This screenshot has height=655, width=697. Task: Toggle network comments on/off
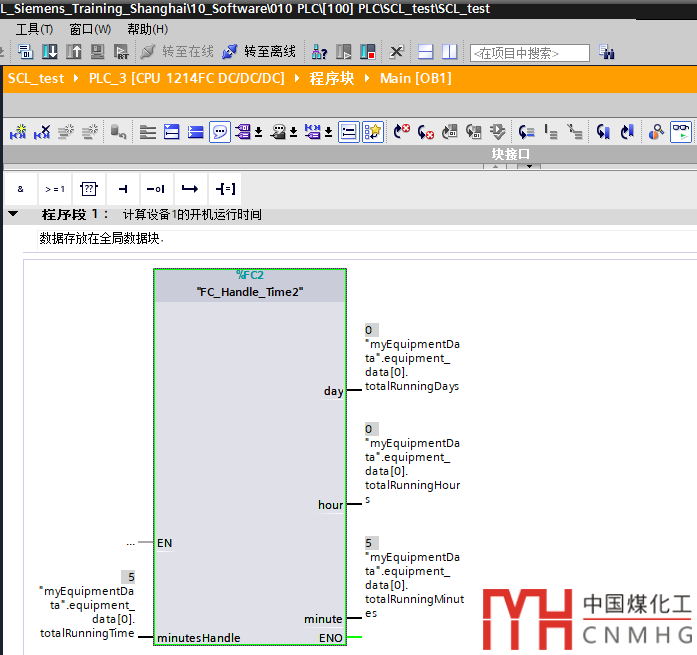point(348,132)
